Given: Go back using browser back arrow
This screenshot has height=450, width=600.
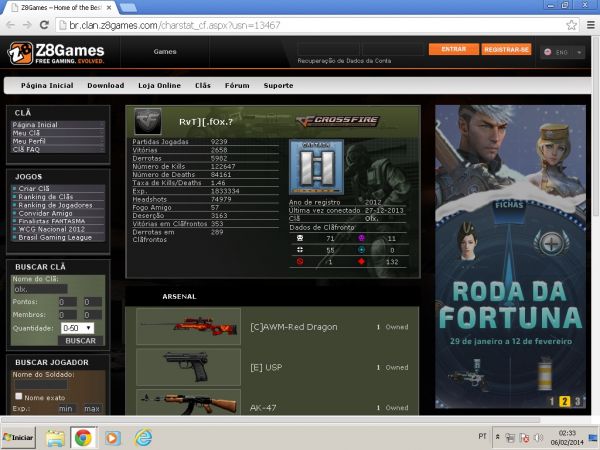Looking at the screenshot, I should click(x=10, y=25).
